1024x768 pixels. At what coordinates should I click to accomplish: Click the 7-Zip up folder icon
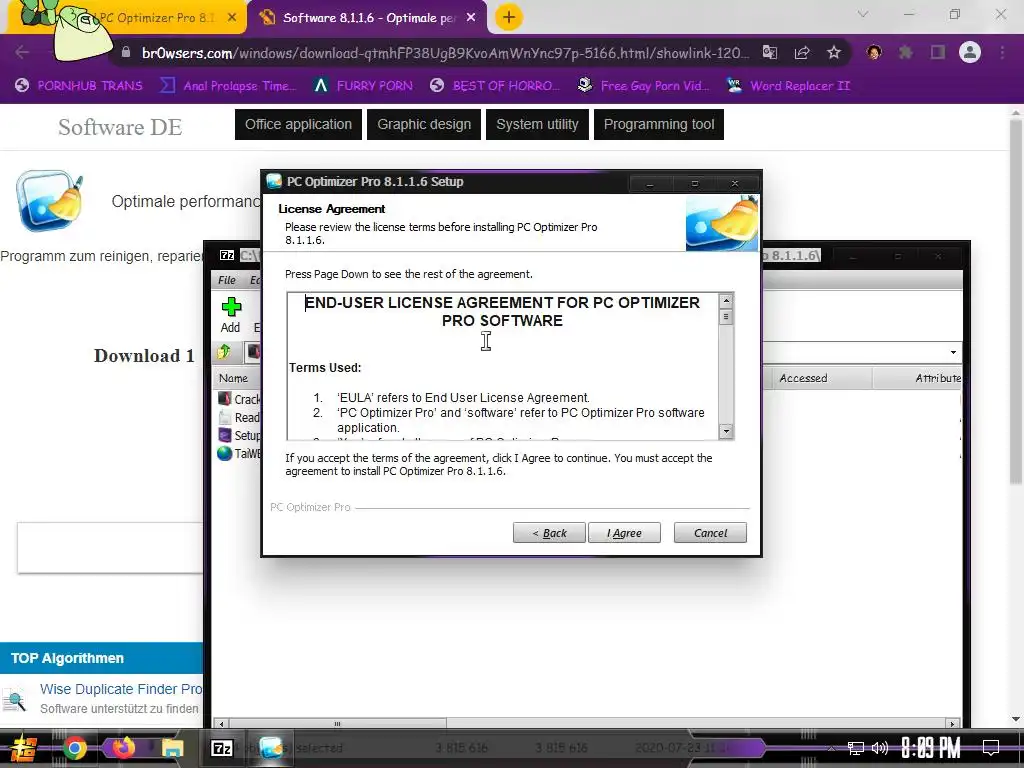[x=224, y=352]
